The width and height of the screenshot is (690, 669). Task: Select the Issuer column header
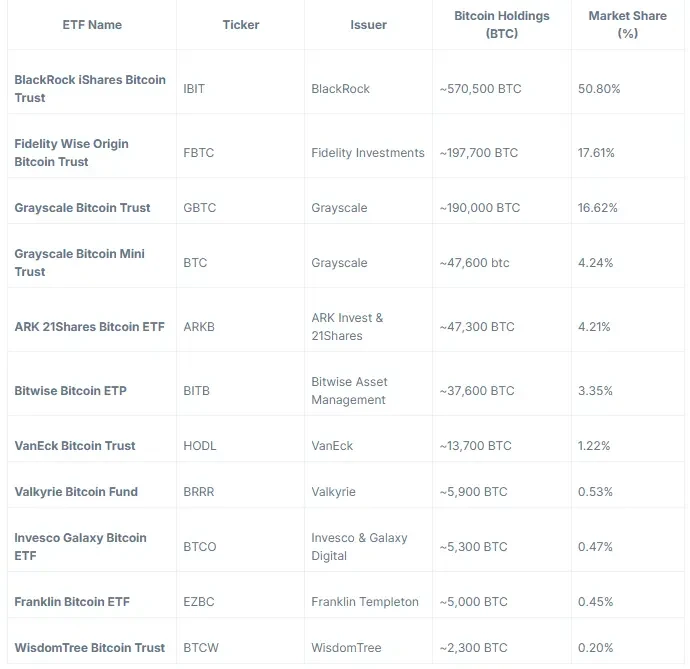[368, 25]
